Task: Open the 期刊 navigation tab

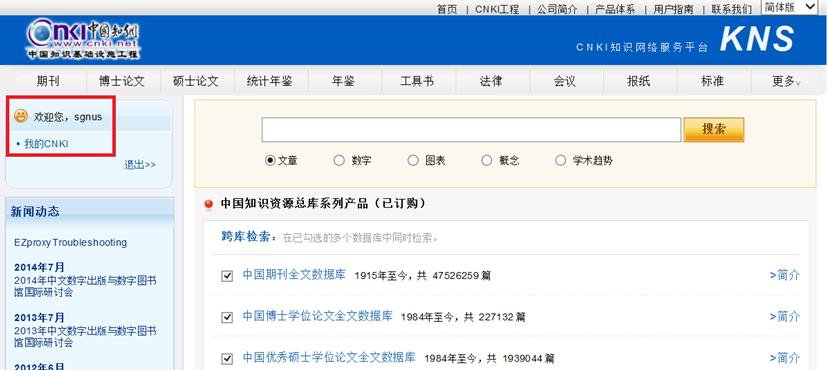Action: 48,81
